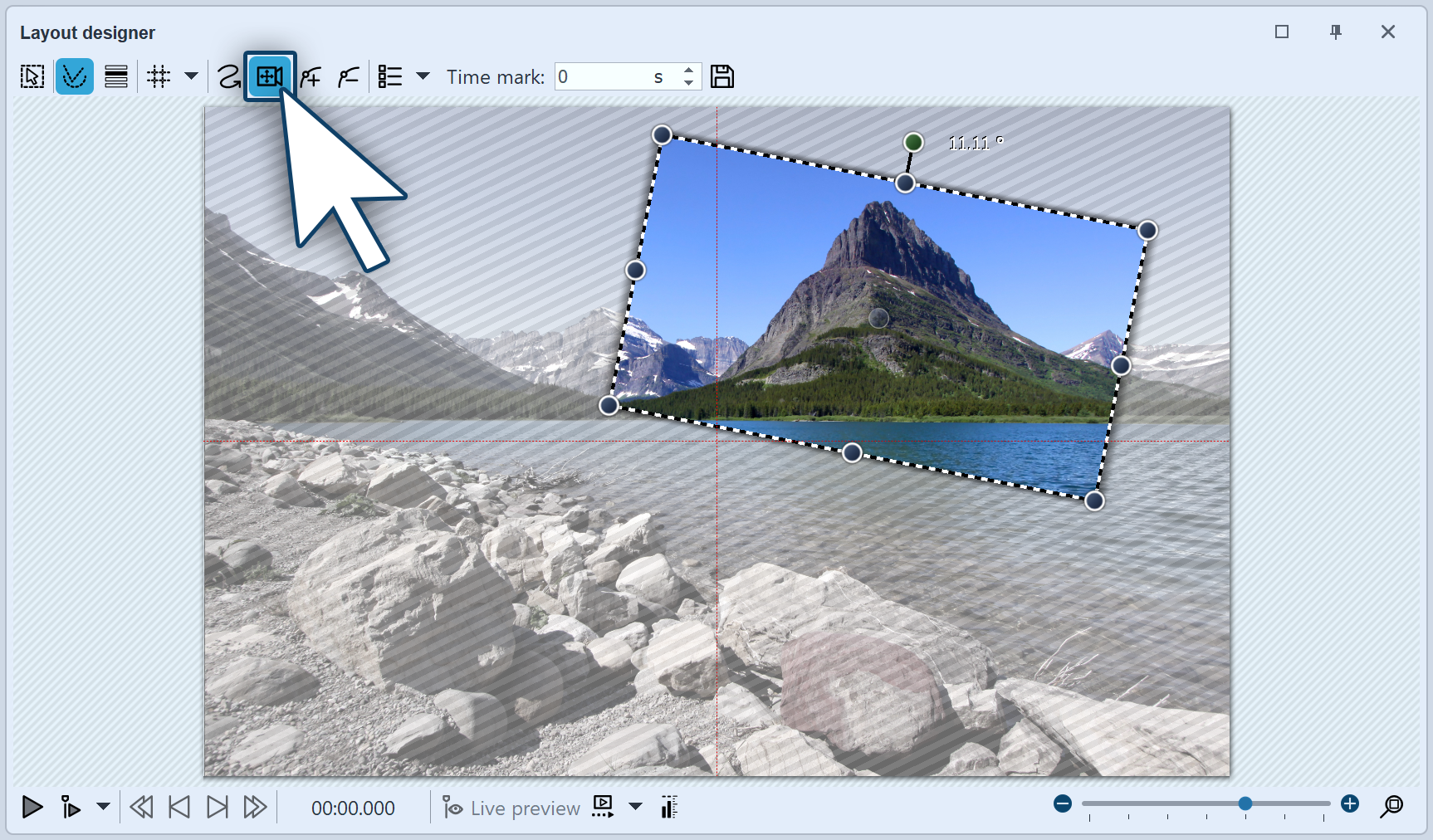The image size is (1433, 840).
Task: Select the add curve point tool
Action: click(311, 76)
